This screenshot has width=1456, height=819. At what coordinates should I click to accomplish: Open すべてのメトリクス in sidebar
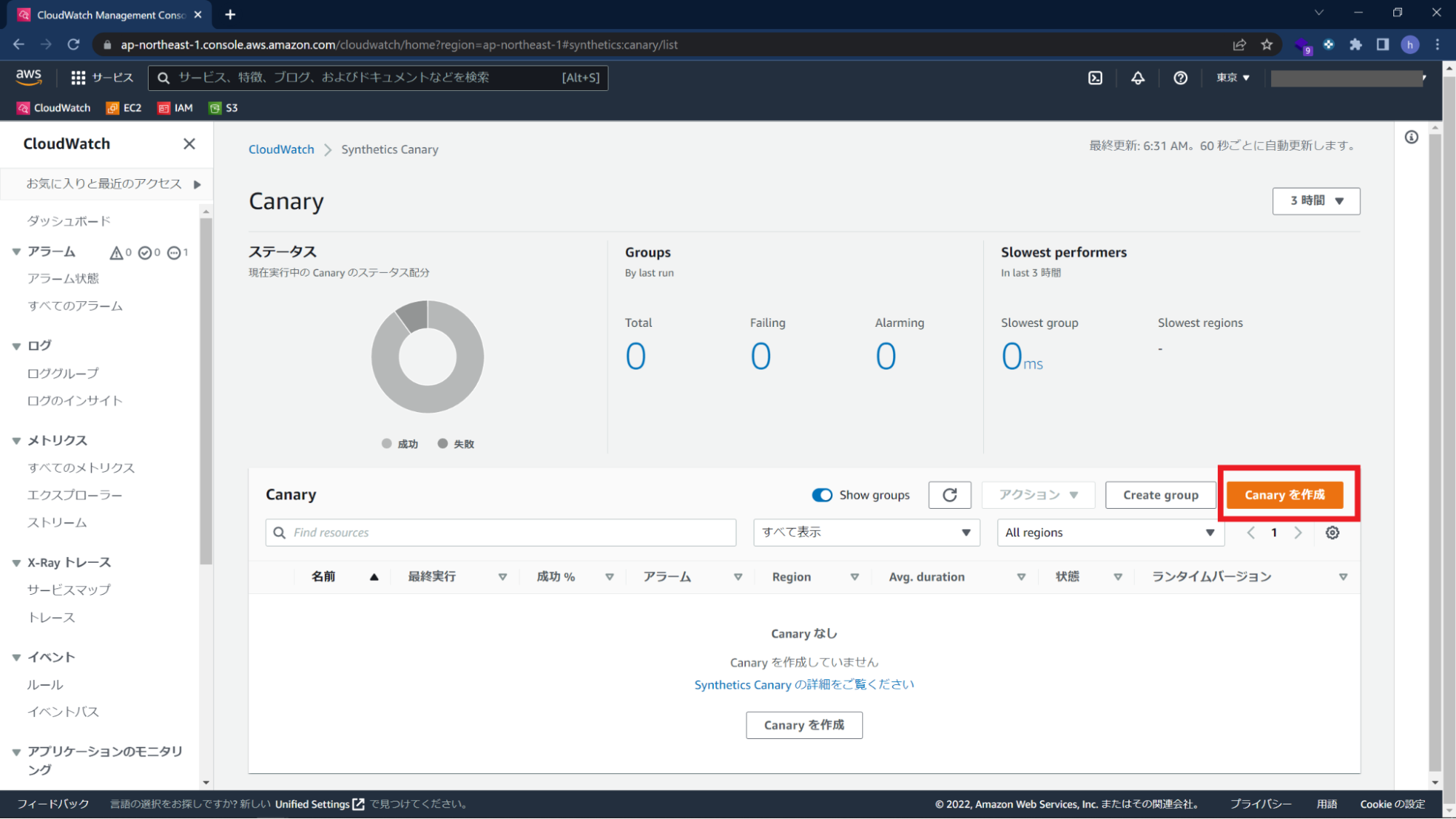(x=81, y=468)
